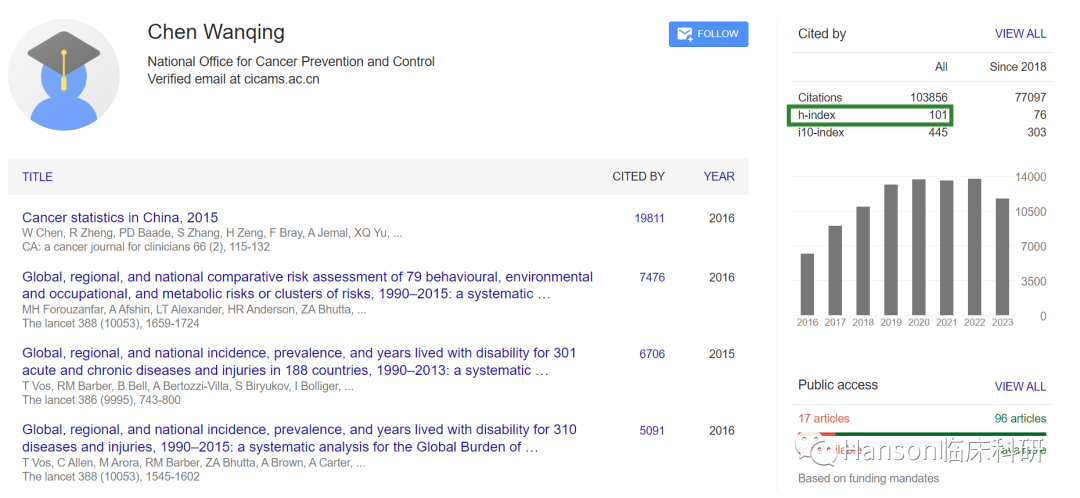1080x498 pixels.
Task: Open the 96 articles available link
Action: click(x=1020, y=419)
